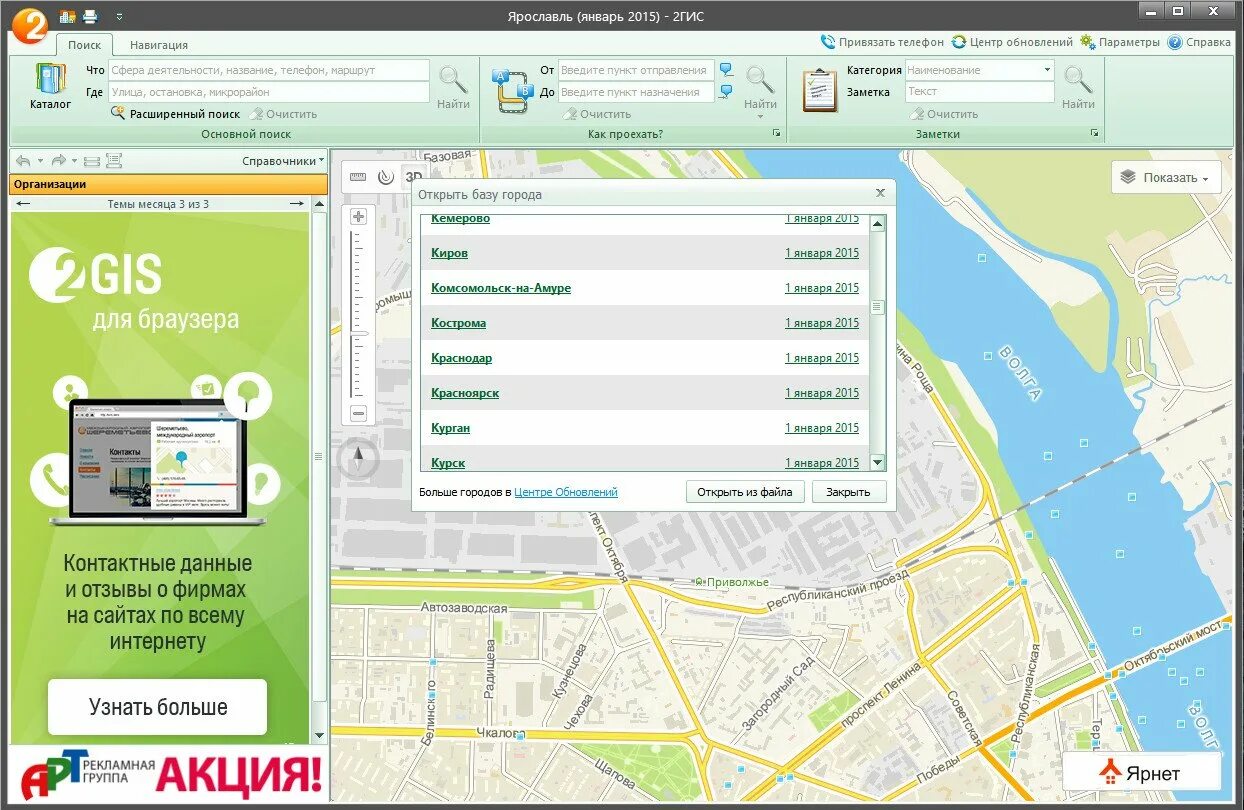This screenshot has height=810, width=1244.
Task: Click the A-B route icon
Action: coord(512,90)
